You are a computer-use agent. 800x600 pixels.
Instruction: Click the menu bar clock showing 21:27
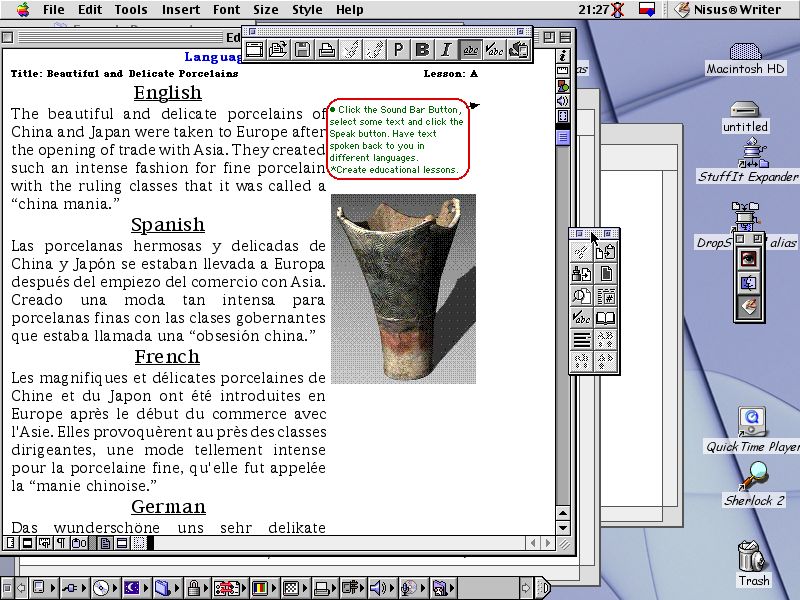[x=593, y=9]
